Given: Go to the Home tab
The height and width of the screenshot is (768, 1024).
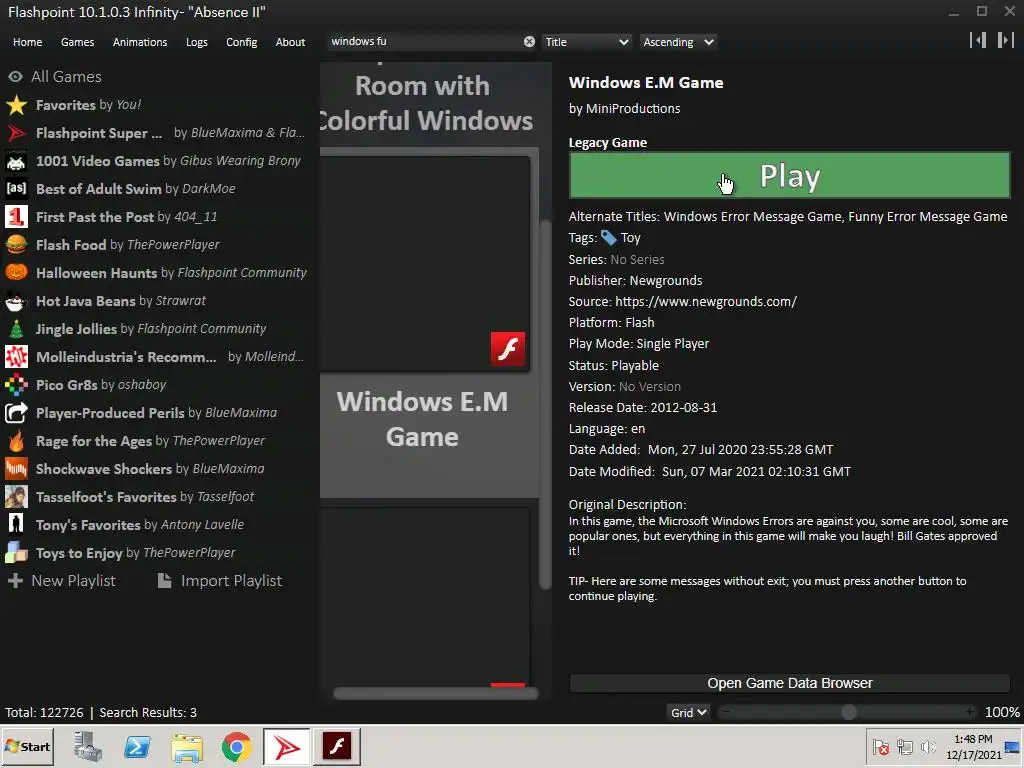Looking at the screenshot, I should click(27, 42).
